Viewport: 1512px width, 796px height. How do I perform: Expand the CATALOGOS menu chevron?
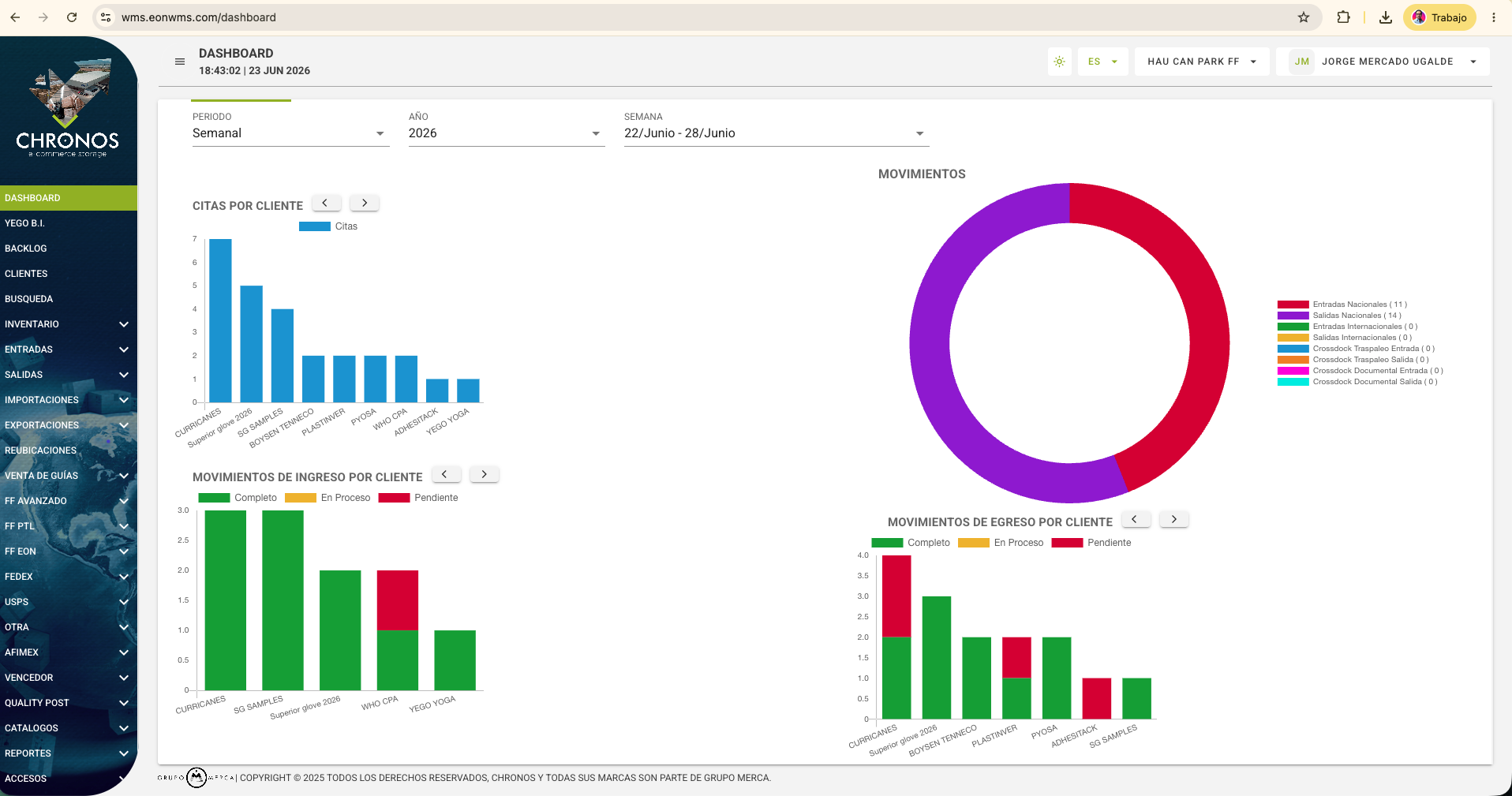coord(124,728)
